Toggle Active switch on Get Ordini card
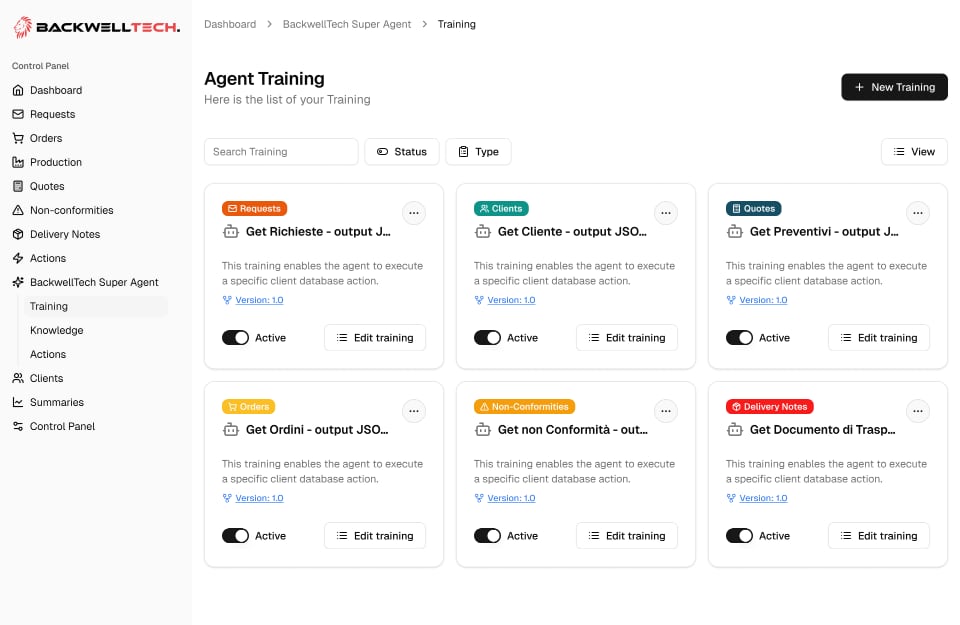 [x=235, y=536]
